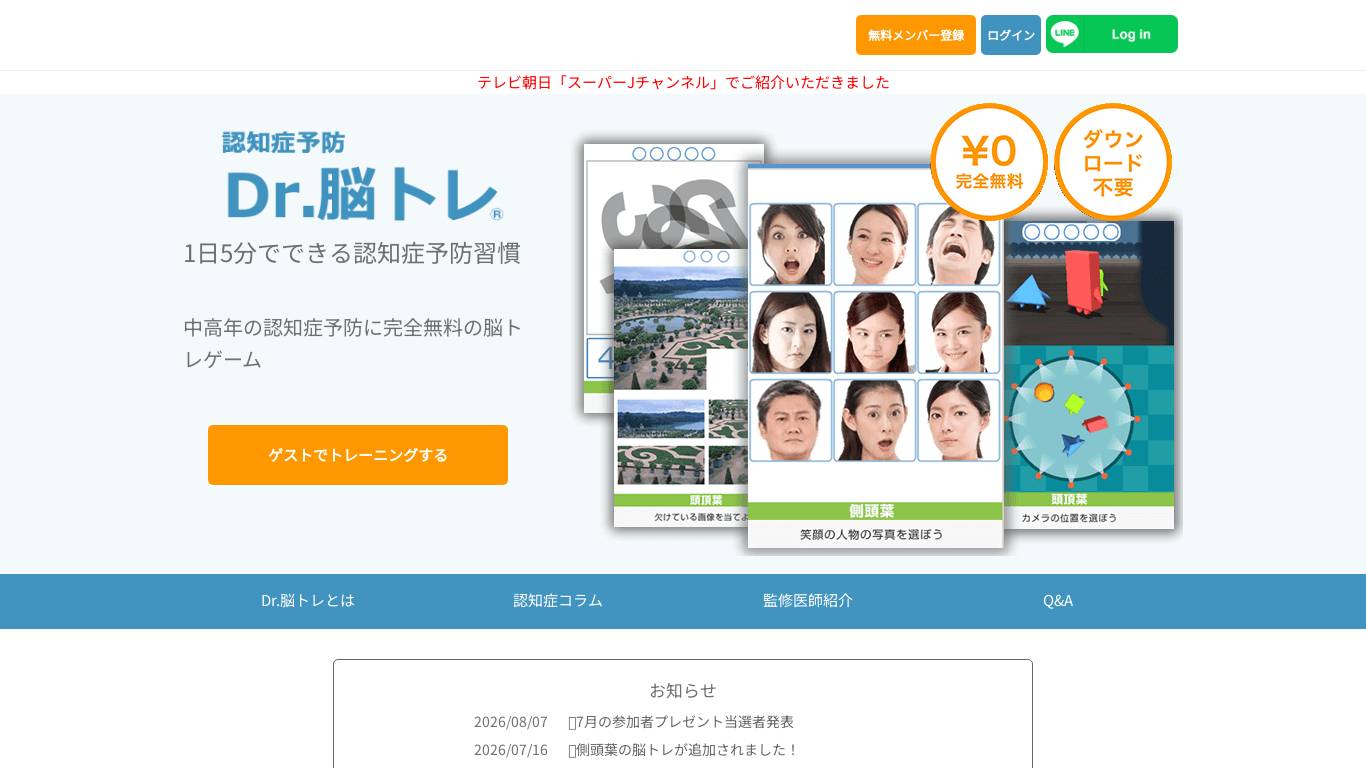Screen dimensions: 1366x768
Task: Open the blue ログイン button
Action: [x=1011, y=35]
